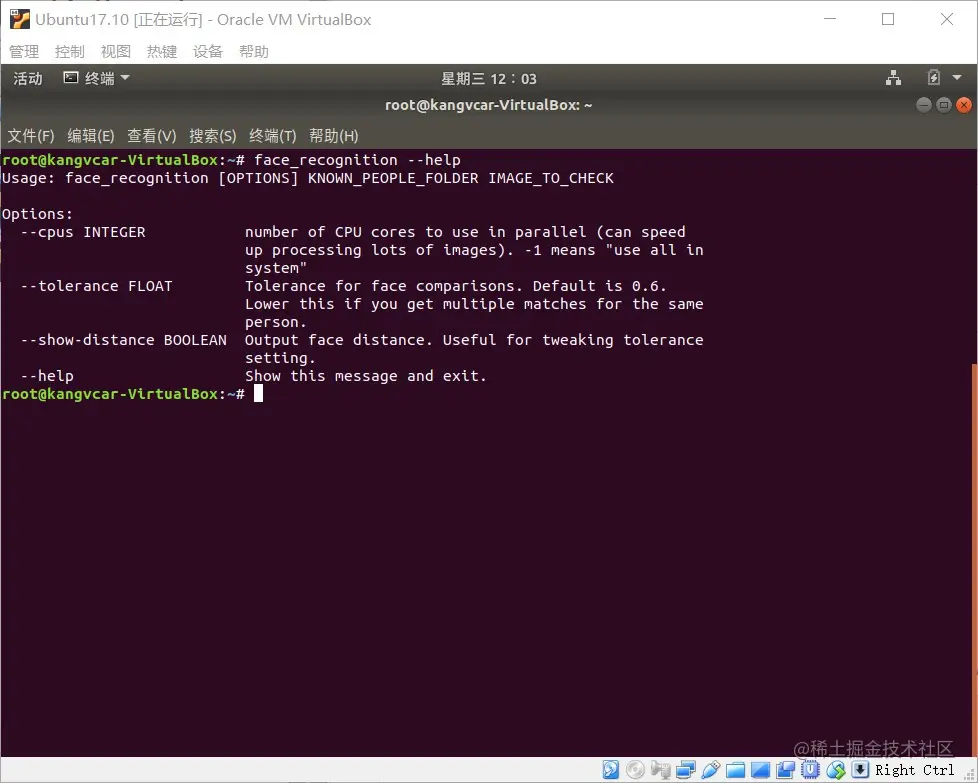Open VirtualBox 热键 menu
This screenshot has height=783, width=978.
162,51
